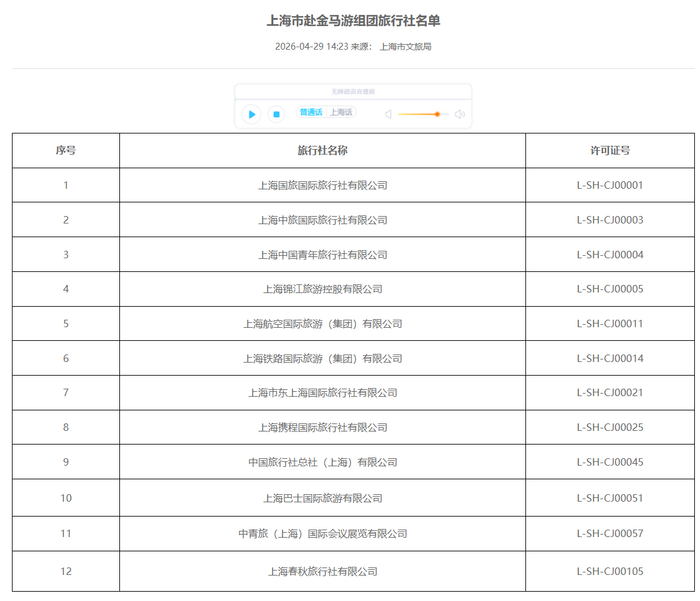700x601 pixels.
Task: Click license number L-SH-CJ00045
Action: tap(610, 462)
